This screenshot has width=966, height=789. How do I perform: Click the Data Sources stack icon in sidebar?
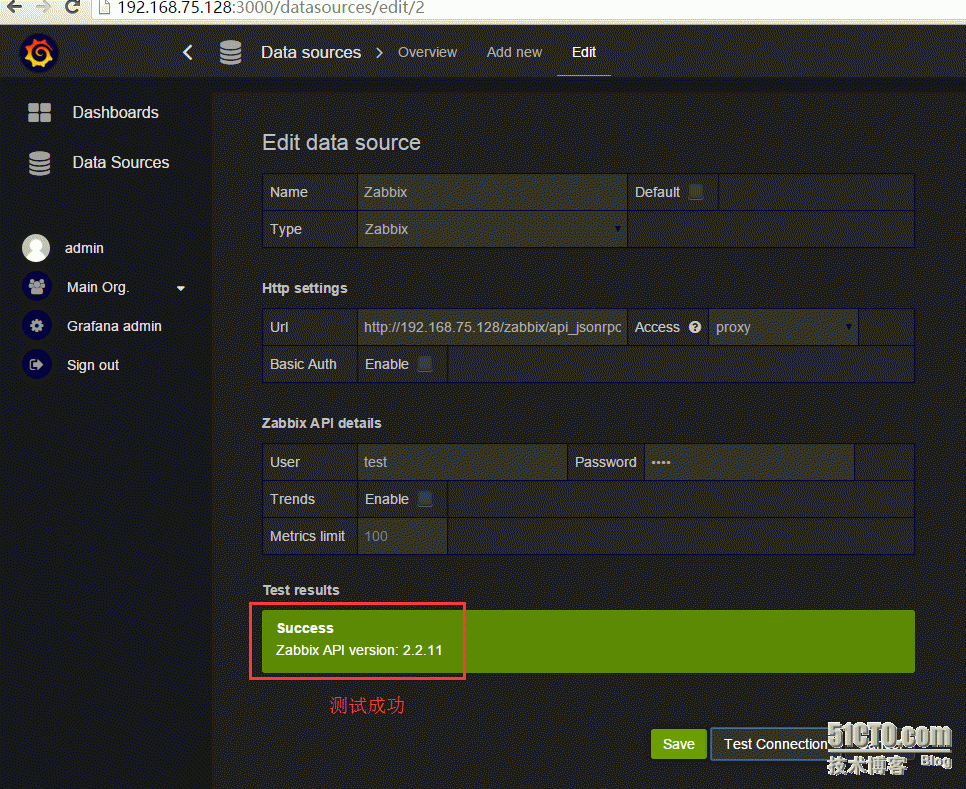39,163
